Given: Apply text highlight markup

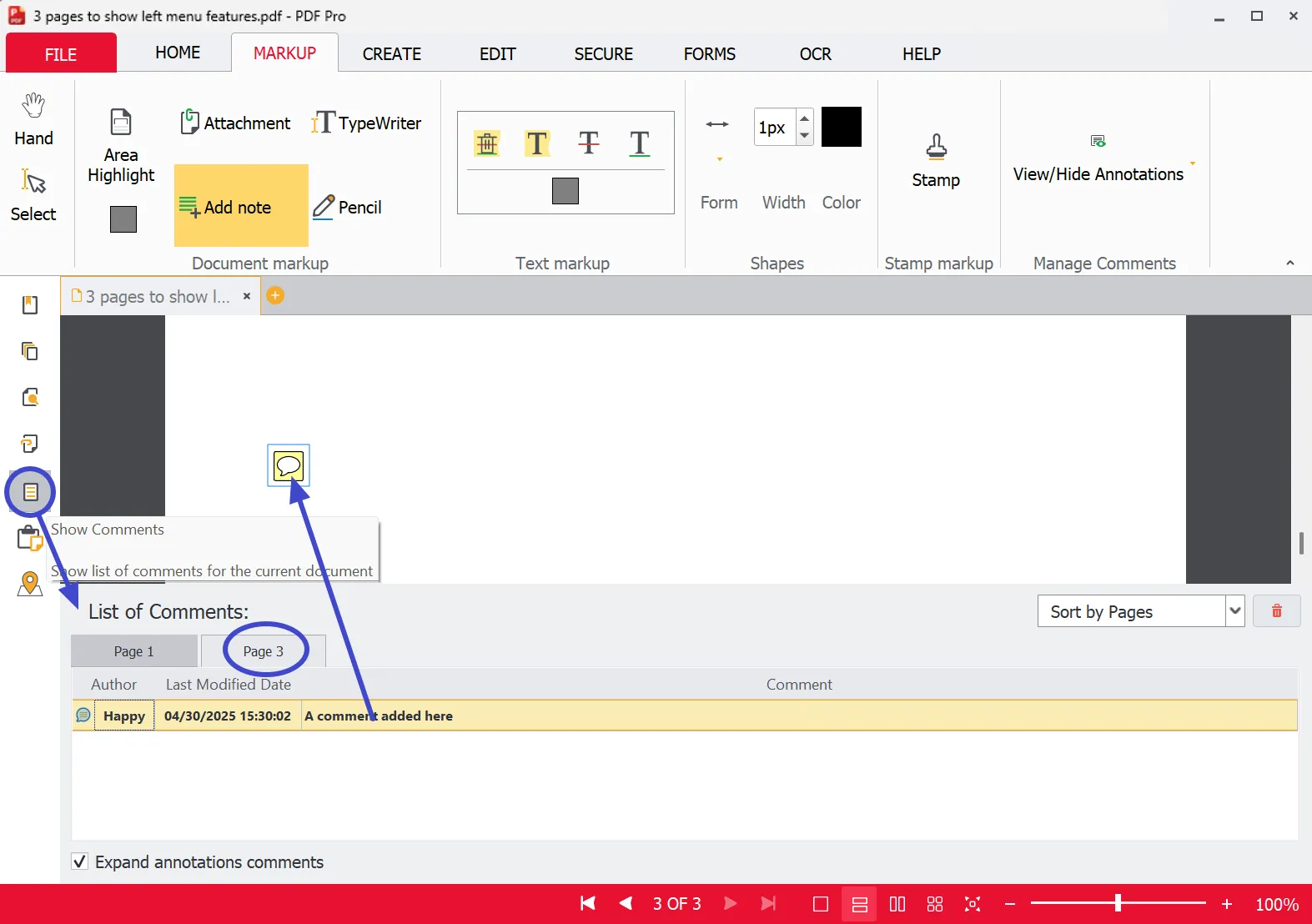Looking at the screenshot, I should 537,143.
